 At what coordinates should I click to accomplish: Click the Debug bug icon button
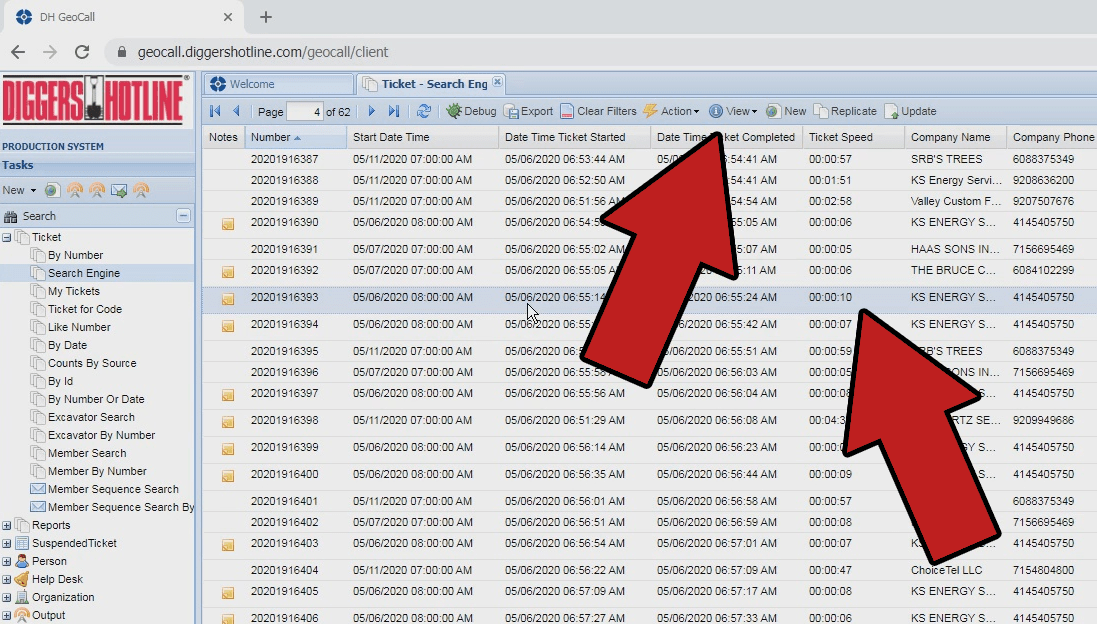471,111
